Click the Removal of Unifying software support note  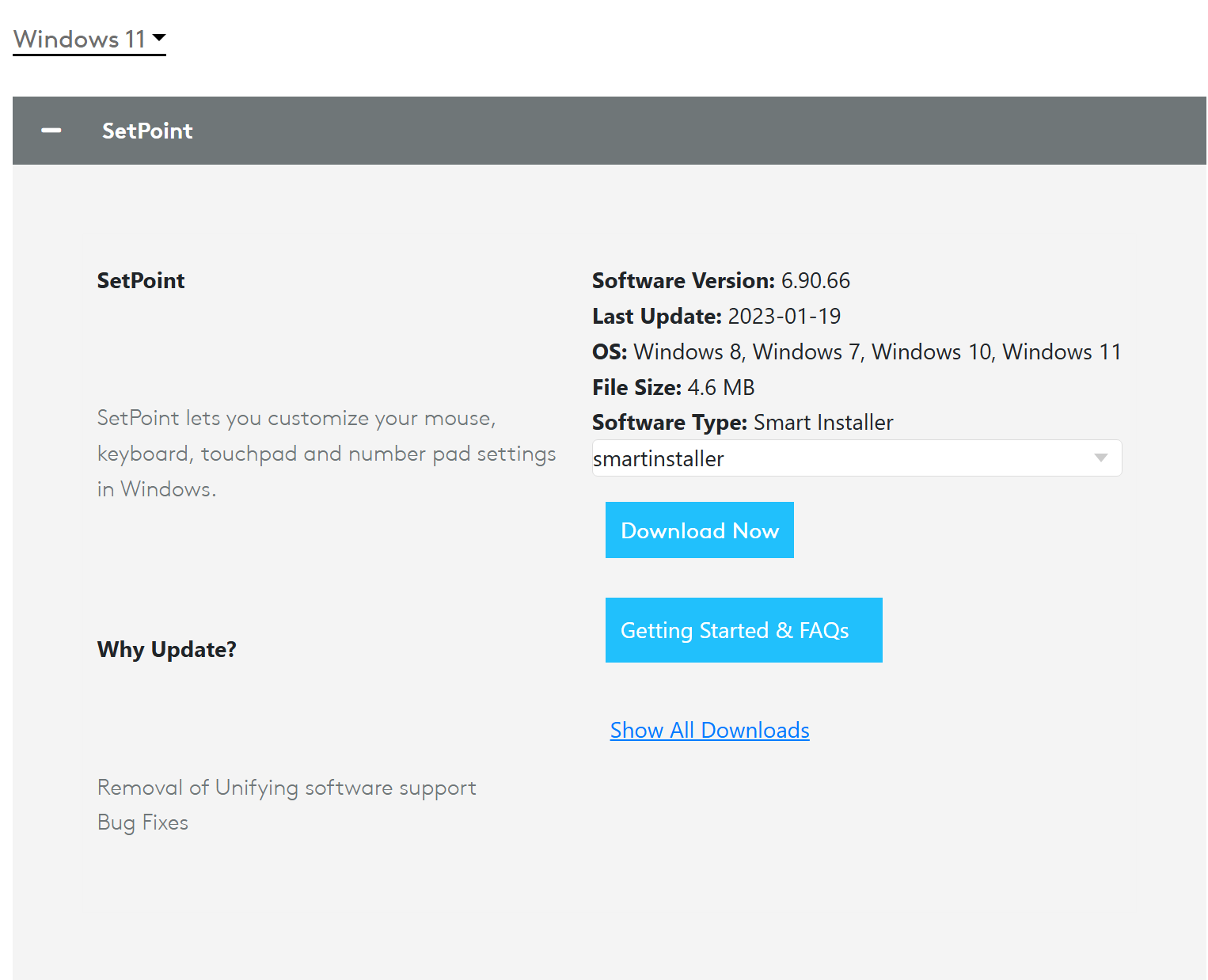coord(287,788)
